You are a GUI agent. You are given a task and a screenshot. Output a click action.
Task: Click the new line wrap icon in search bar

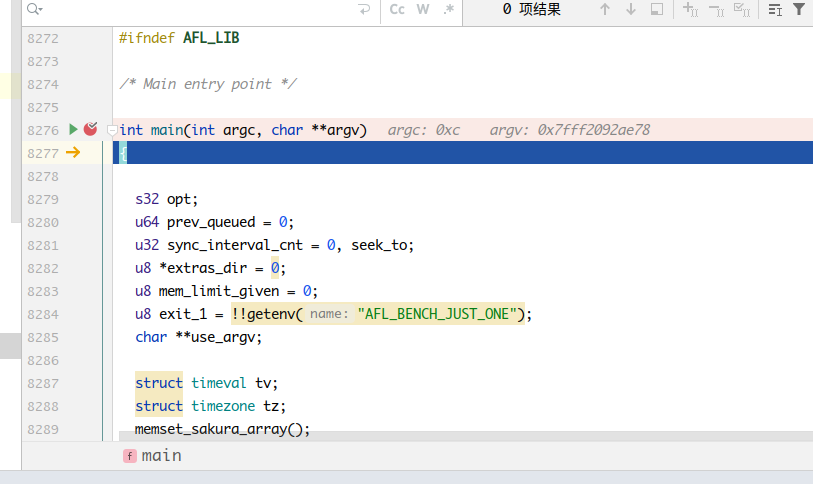(364, 9)
